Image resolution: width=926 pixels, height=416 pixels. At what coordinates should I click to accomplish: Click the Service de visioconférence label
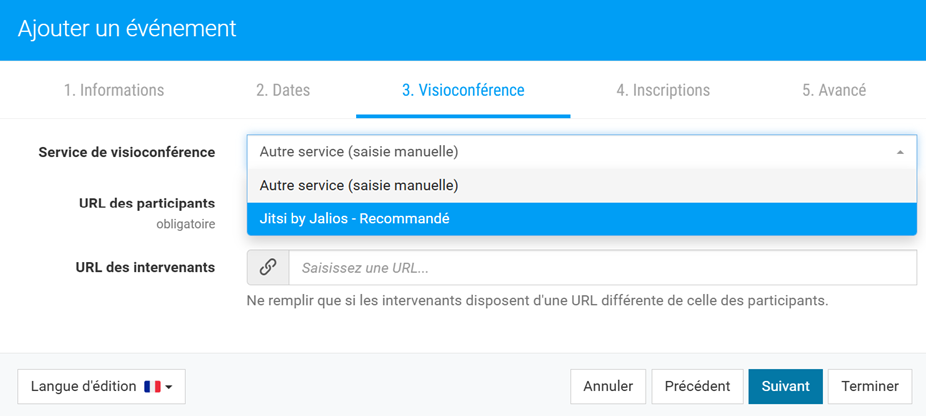pyautogui.click(x=127, y=152)
